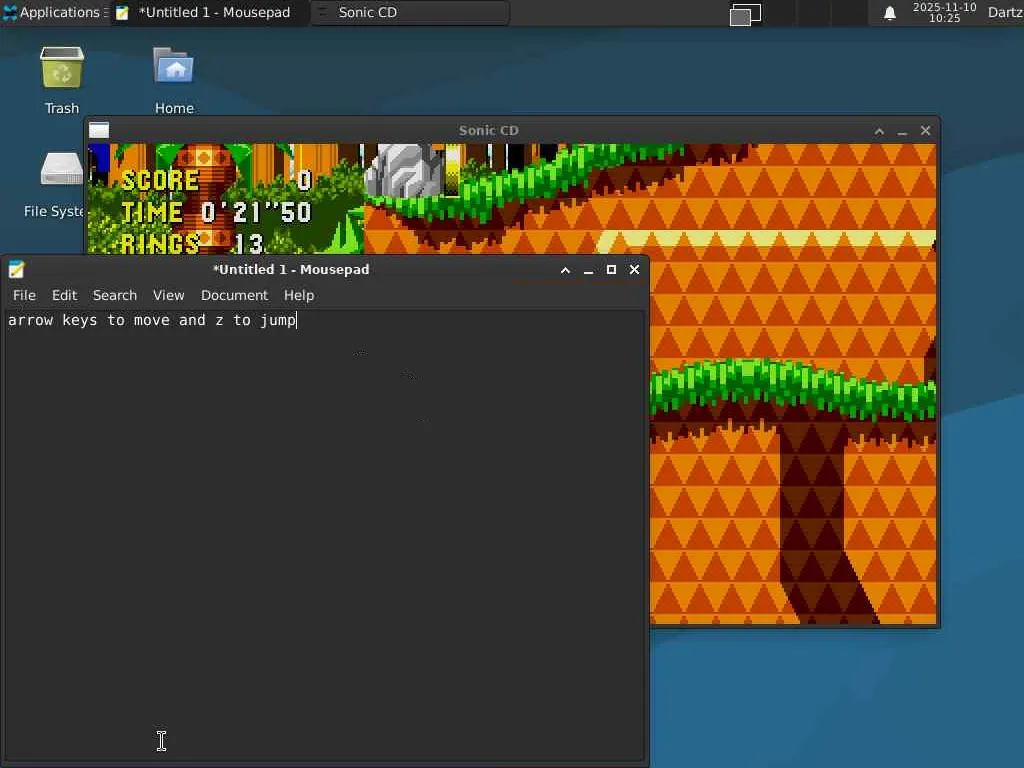This screenshot has height=768, width=1024.
Task: Minimize the Mousepad window
Action: (588, 270)
